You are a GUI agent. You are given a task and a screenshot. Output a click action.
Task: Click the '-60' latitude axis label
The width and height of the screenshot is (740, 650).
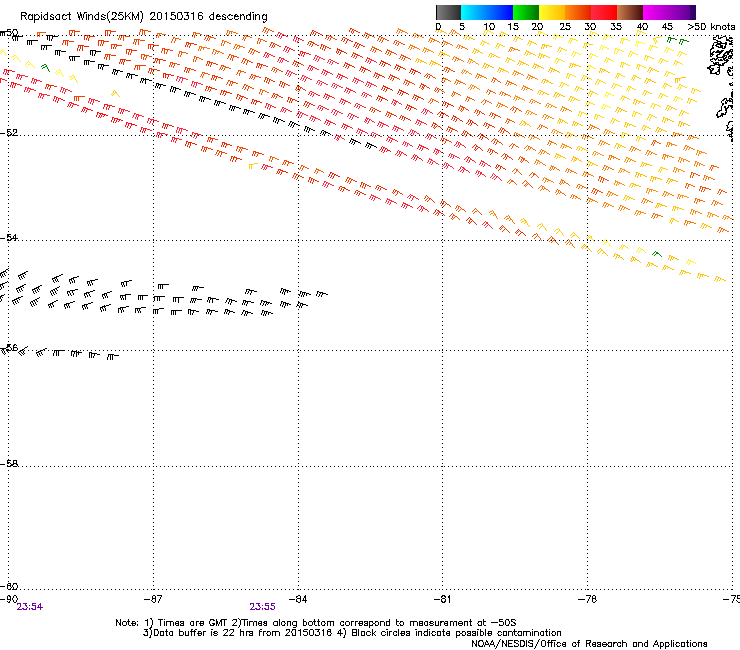[x=9, y=586]
